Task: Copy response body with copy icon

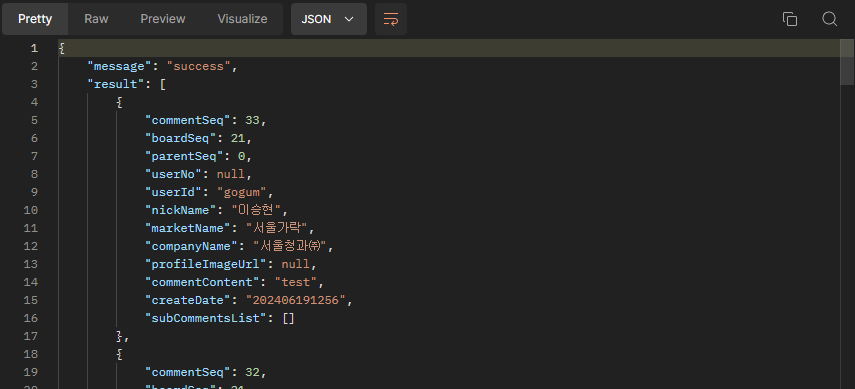Action: click(x=790, y=19)
